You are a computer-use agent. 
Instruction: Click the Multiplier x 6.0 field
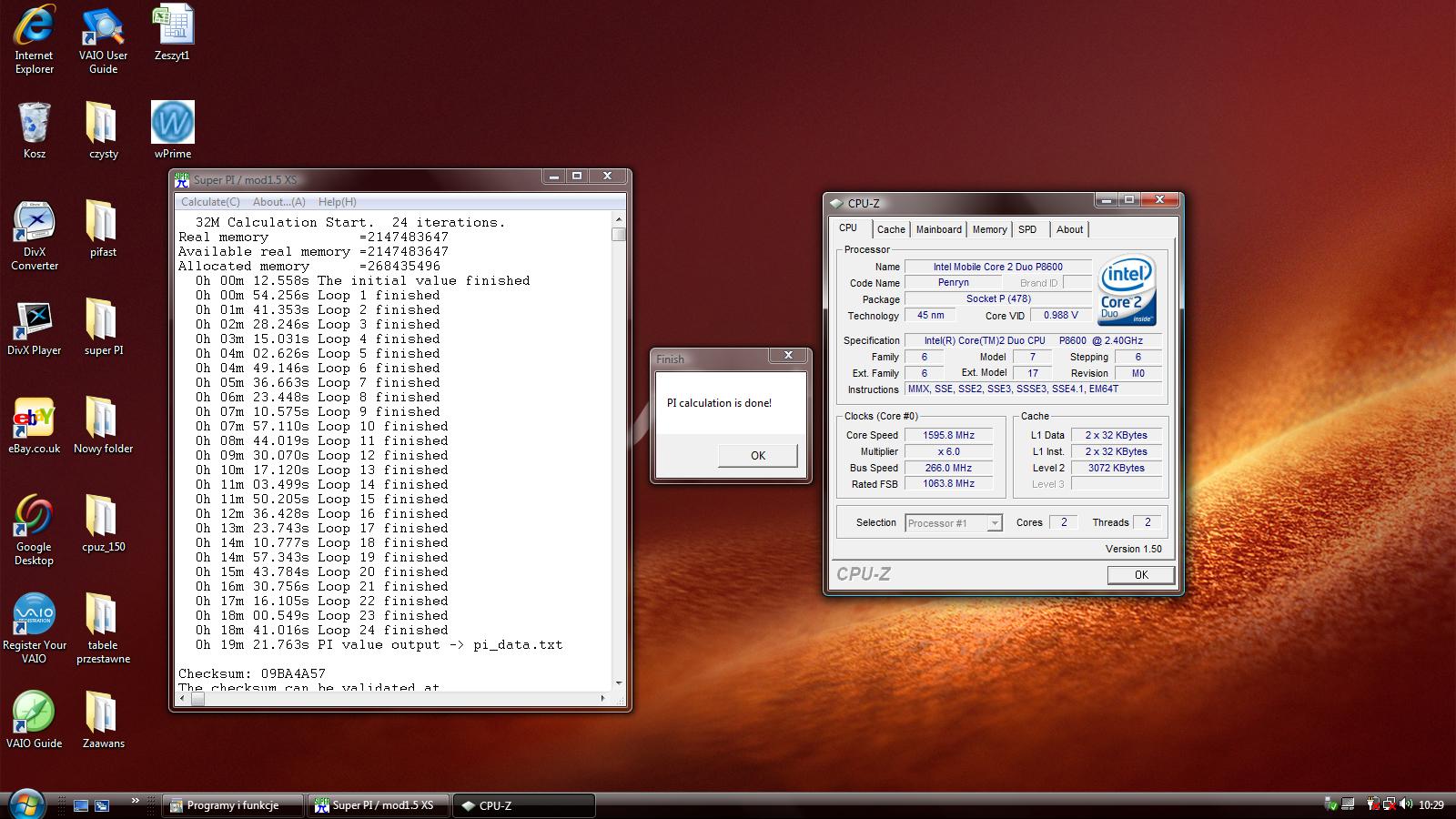coord(947,451)
